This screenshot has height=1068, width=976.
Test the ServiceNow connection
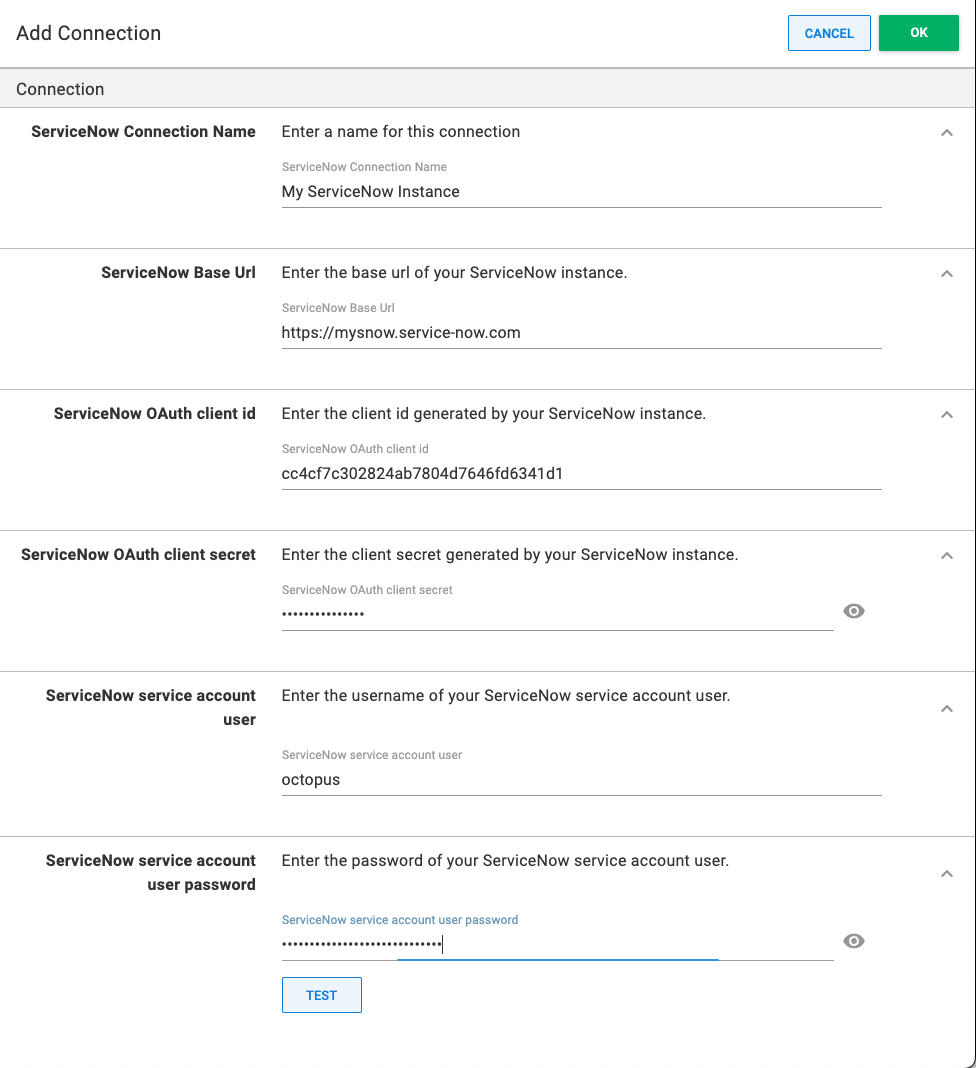(x=321, y=994)
